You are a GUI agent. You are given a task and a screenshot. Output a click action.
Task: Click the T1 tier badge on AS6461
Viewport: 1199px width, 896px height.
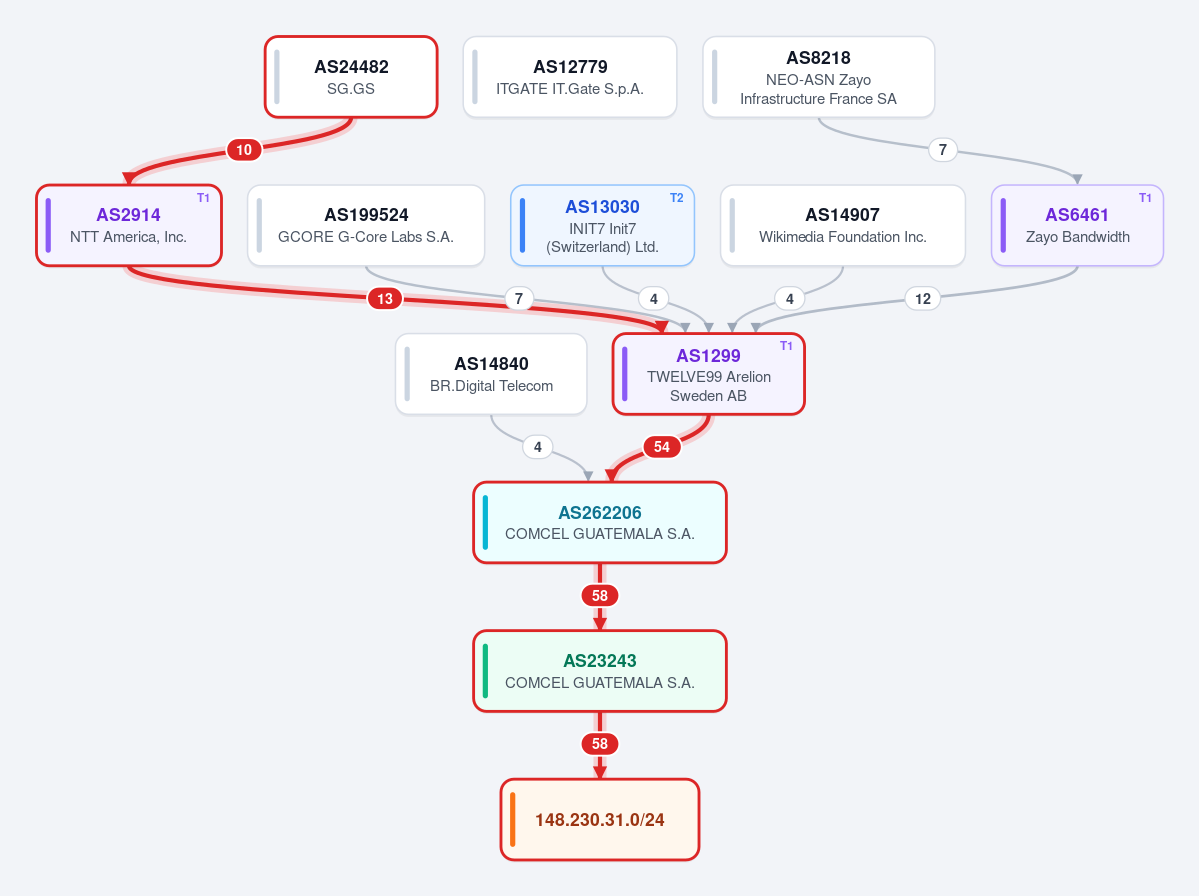(1145, 198)
